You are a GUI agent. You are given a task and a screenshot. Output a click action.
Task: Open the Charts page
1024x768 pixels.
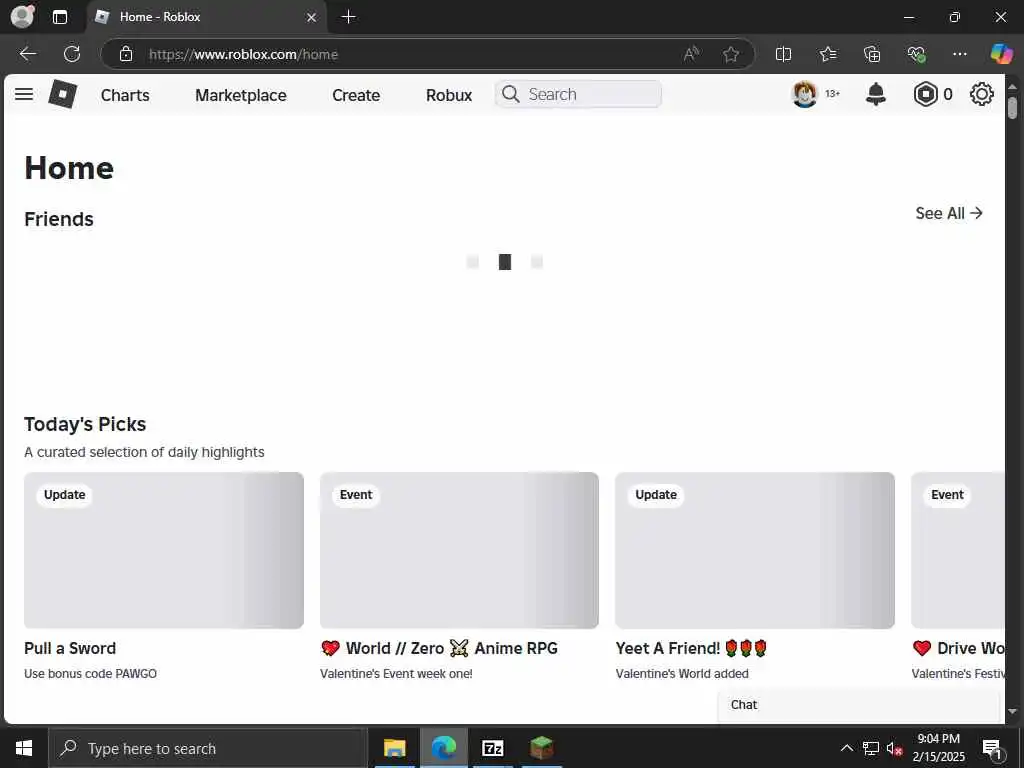pyautogui.click(x=125, y=95)
